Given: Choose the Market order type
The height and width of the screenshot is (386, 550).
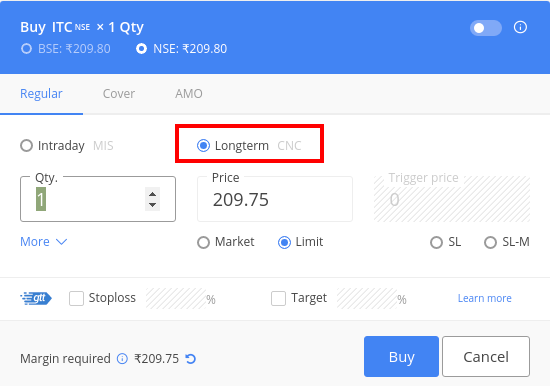Looking at the screenshot, I should point(203,242).
